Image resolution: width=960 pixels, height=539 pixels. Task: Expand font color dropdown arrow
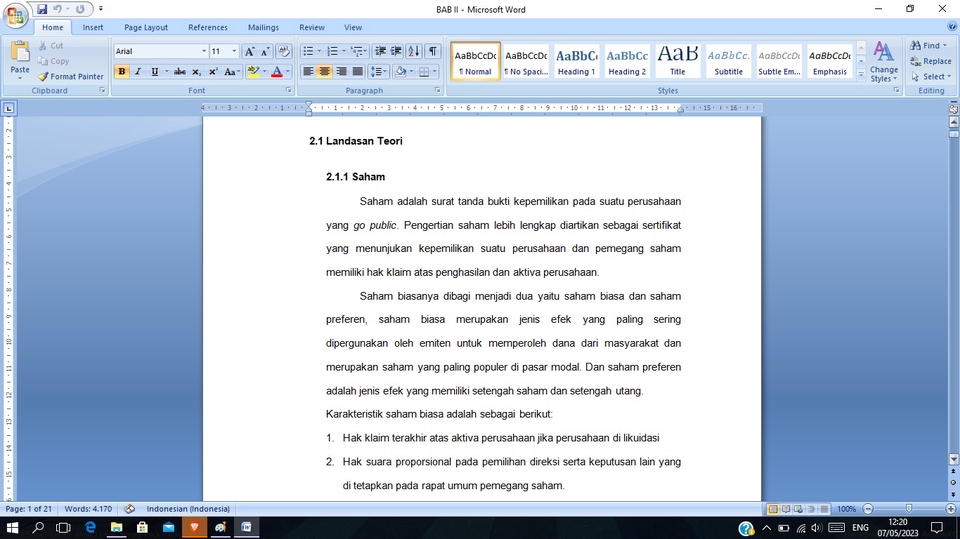(x=288, y=72)
